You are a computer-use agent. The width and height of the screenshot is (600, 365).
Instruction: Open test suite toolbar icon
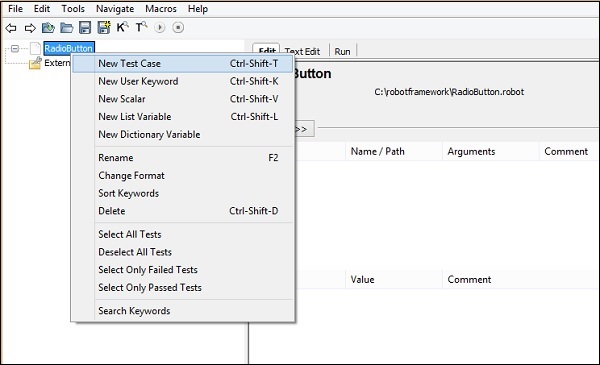click(48, 28)
